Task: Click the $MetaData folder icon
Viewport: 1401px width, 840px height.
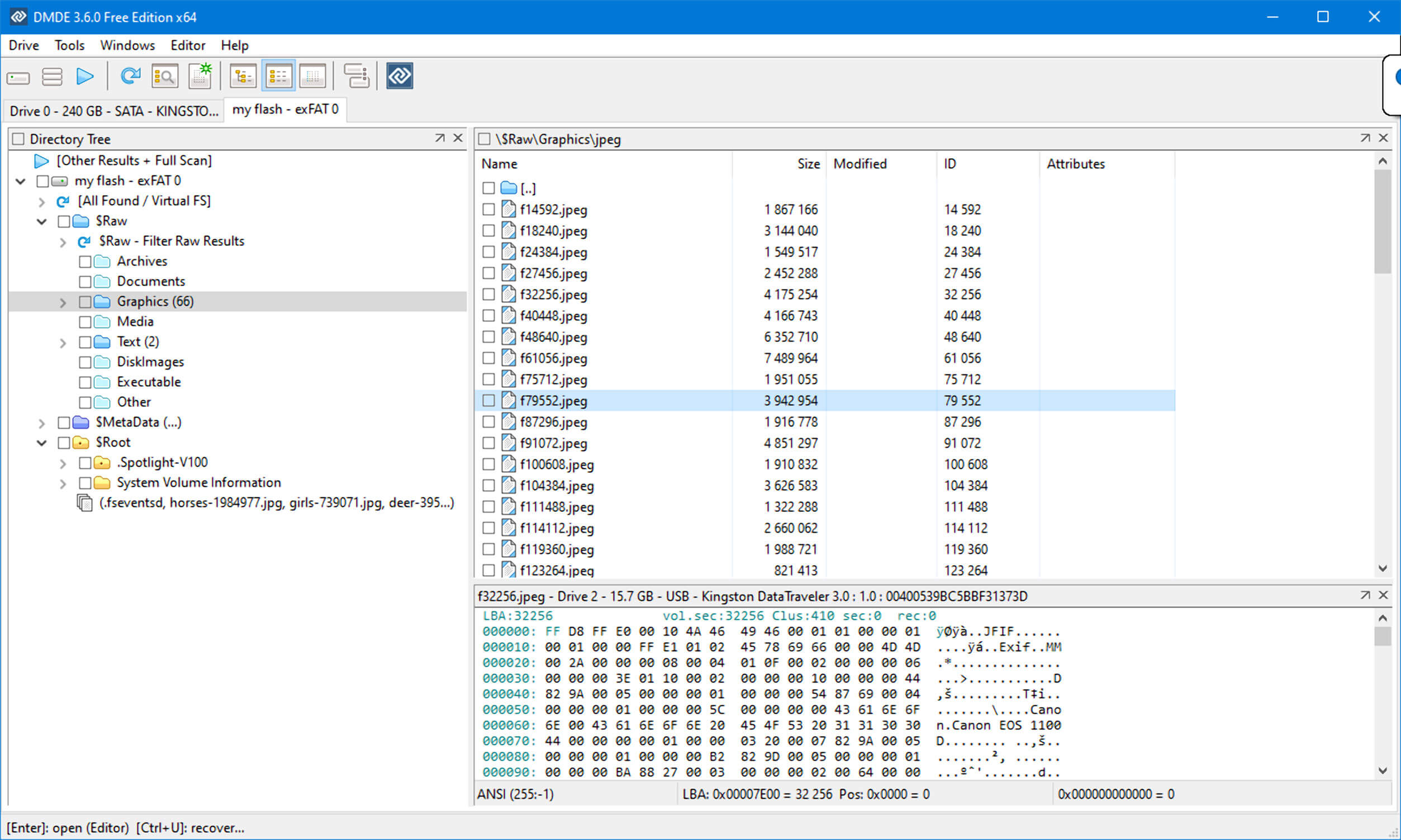Action: point(81,423)
